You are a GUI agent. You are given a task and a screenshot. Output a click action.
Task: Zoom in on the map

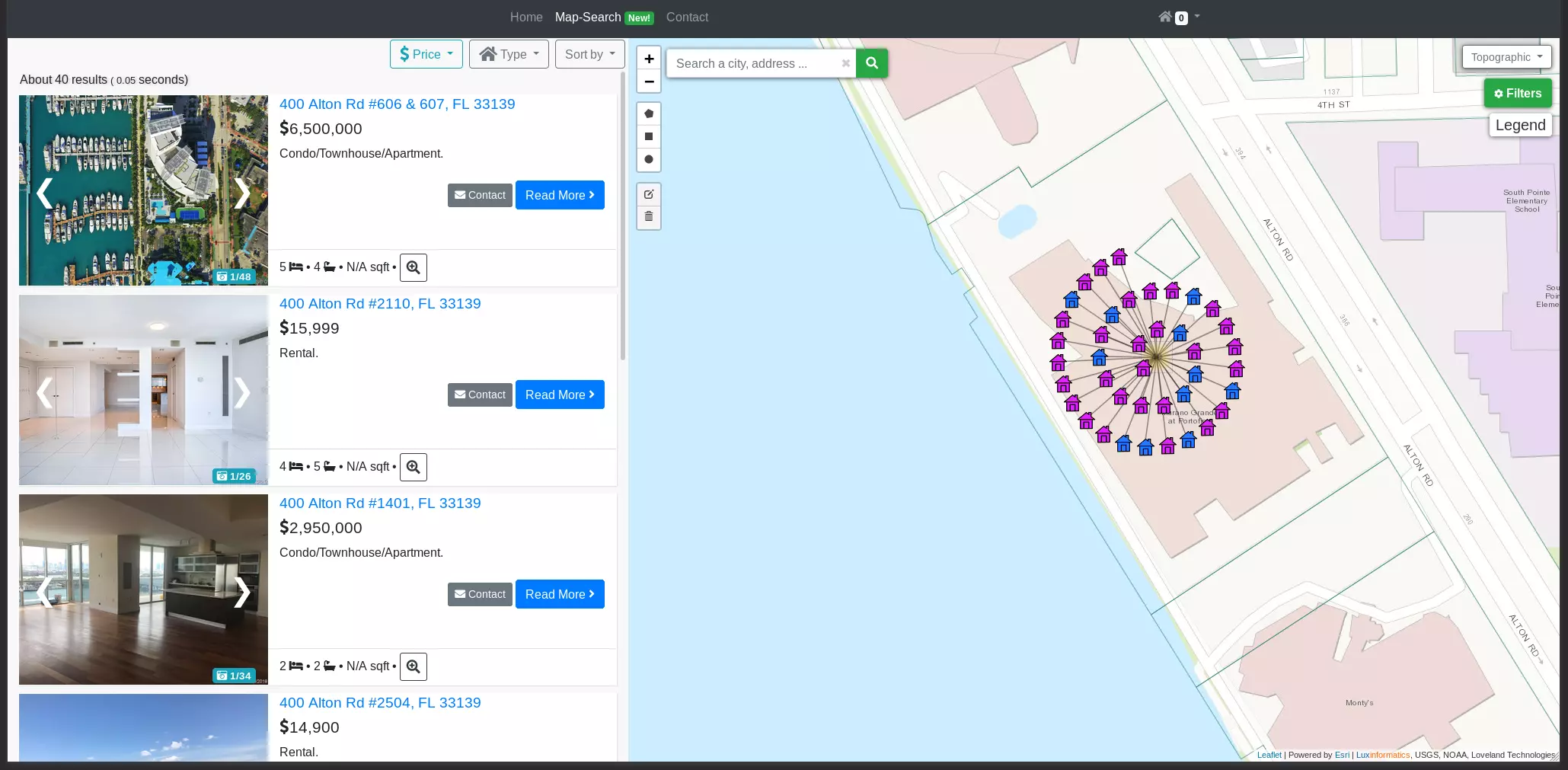click(x=649, y=58)
